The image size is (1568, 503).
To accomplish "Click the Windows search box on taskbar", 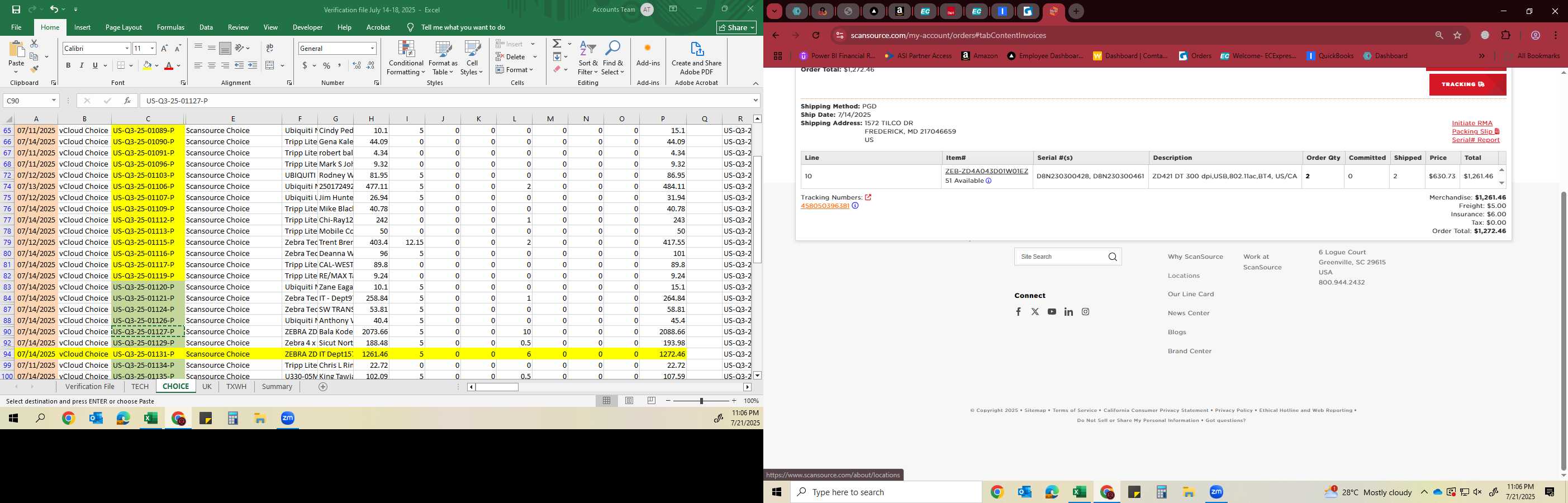I will coord(886,492).
